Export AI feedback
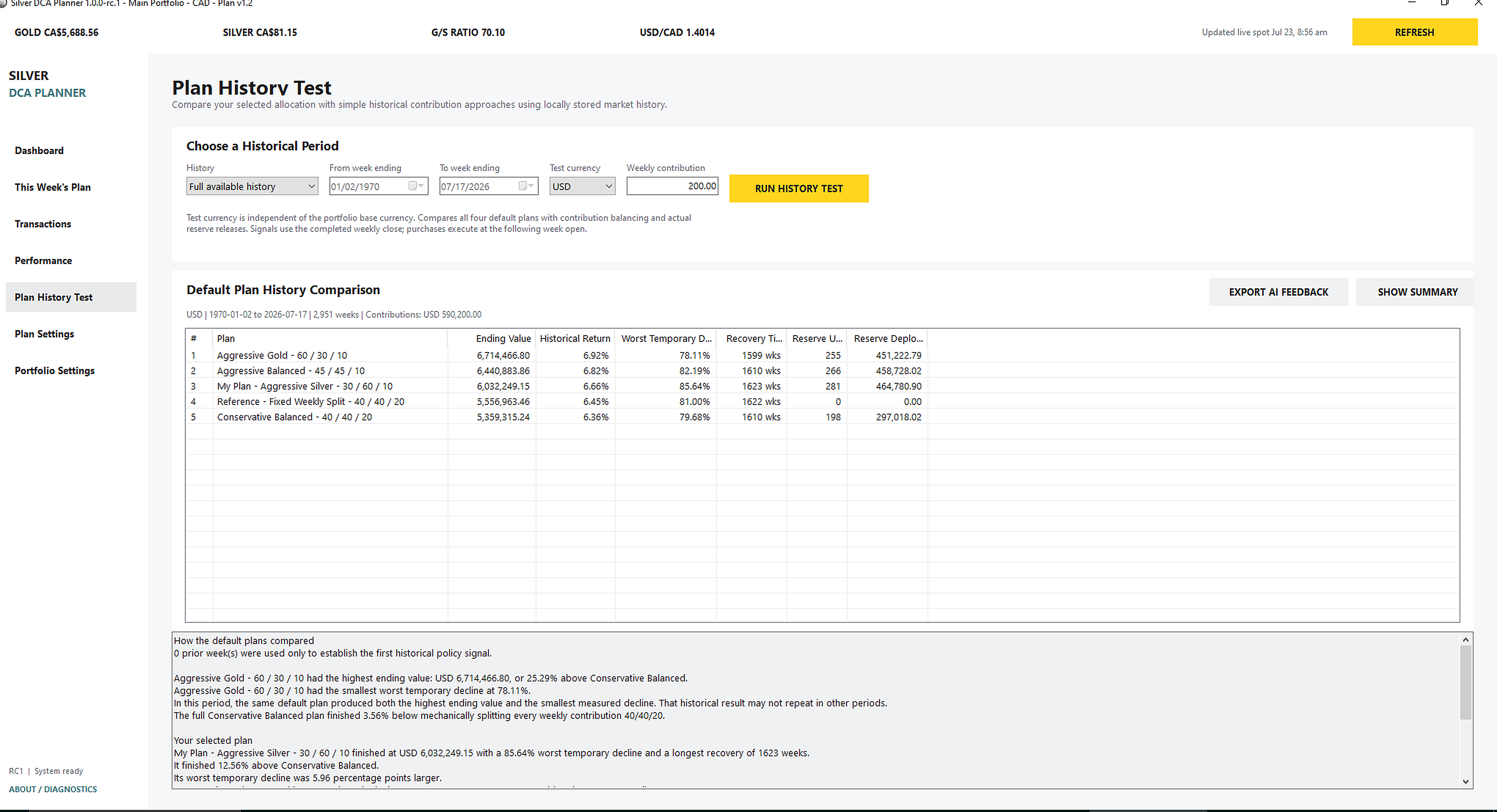This screenshot has width=1497, height=812. [x=1278, y=292]
